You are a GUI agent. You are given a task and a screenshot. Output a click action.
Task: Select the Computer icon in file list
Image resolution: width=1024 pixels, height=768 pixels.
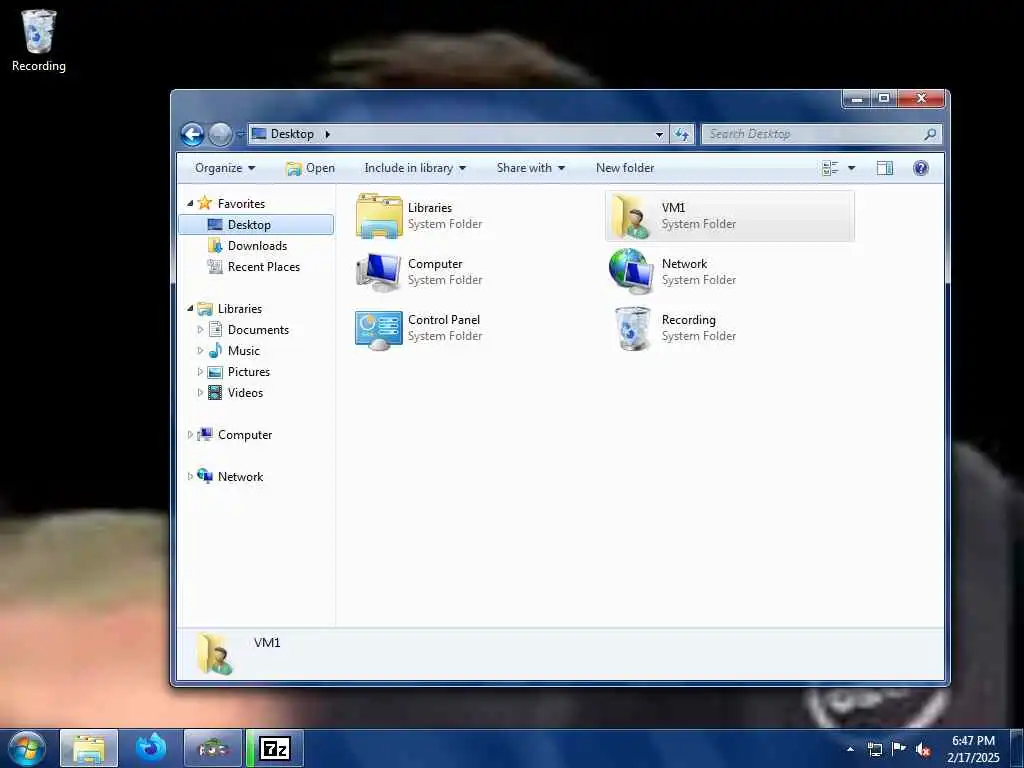379,272
